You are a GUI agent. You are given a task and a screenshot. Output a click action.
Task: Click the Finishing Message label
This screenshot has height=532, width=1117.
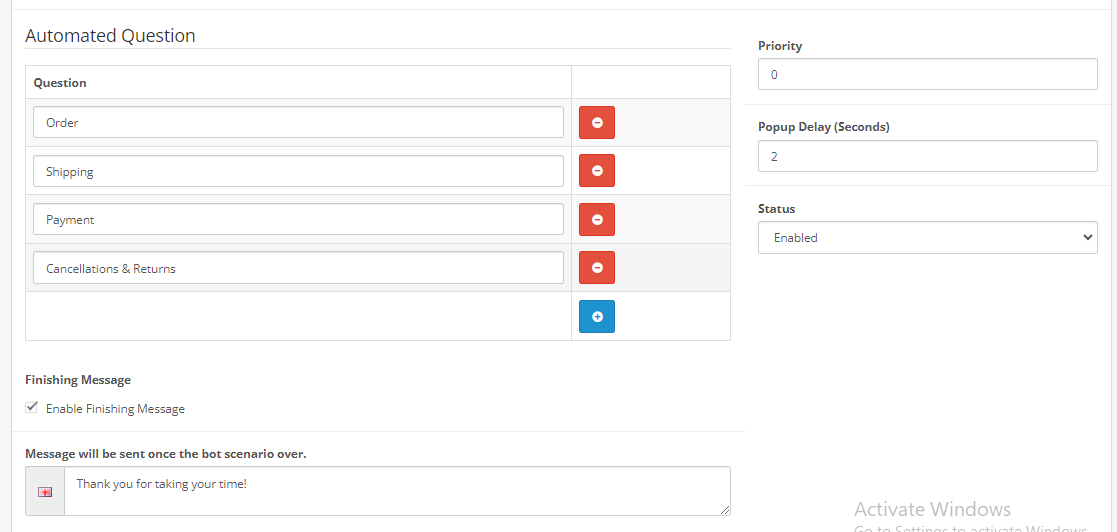click(x=78, y=380)
